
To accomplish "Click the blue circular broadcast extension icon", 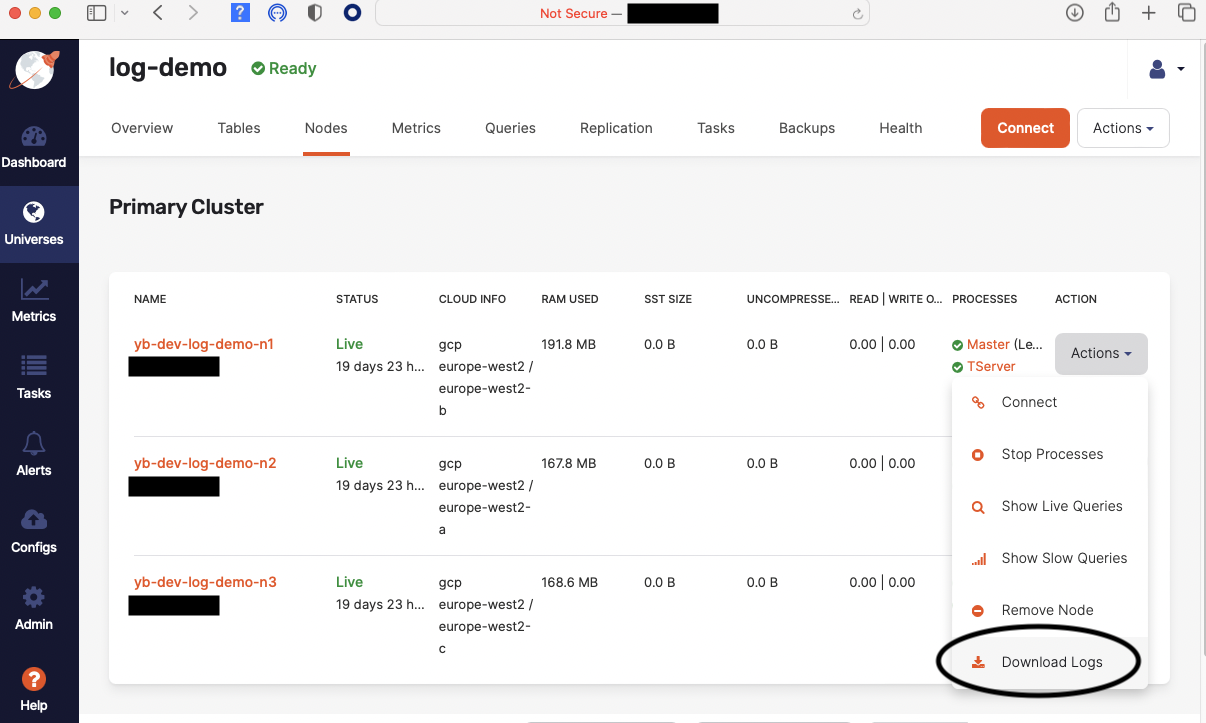I will tap(278, 13).
